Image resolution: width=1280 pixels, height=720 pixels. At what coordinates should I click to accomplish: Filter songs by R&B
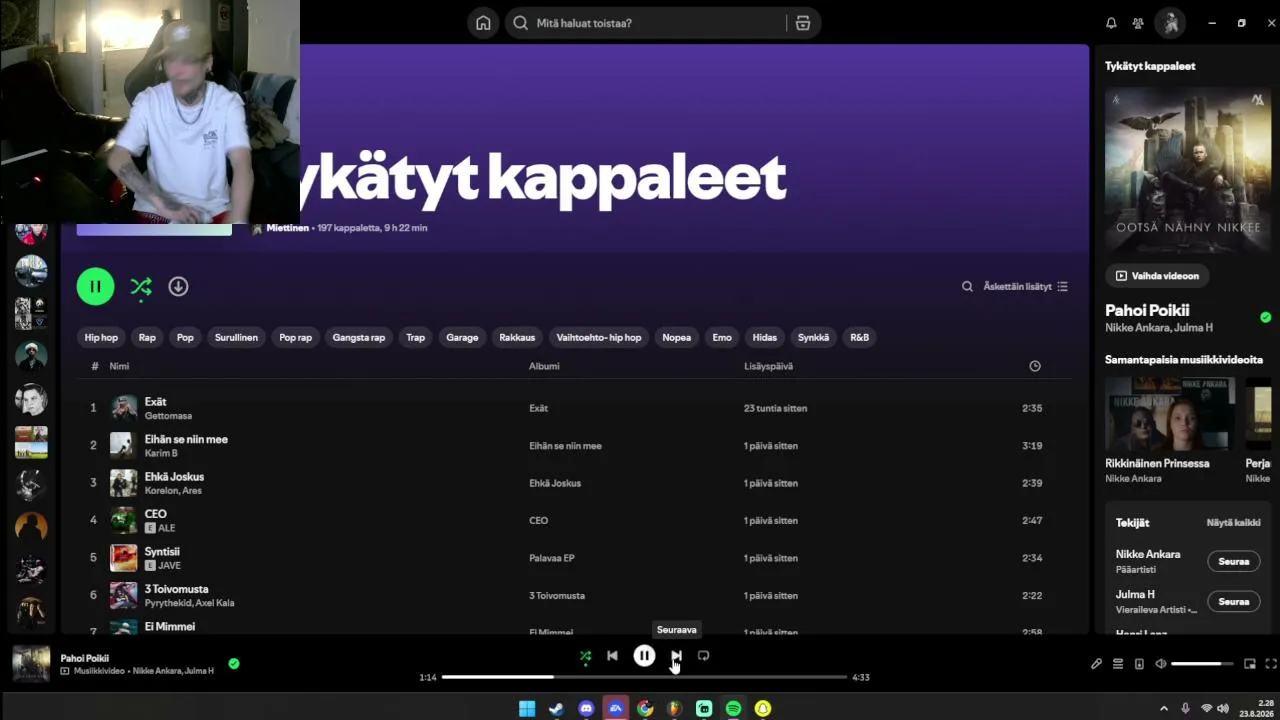pyautogui.click(x=860, y=338)
